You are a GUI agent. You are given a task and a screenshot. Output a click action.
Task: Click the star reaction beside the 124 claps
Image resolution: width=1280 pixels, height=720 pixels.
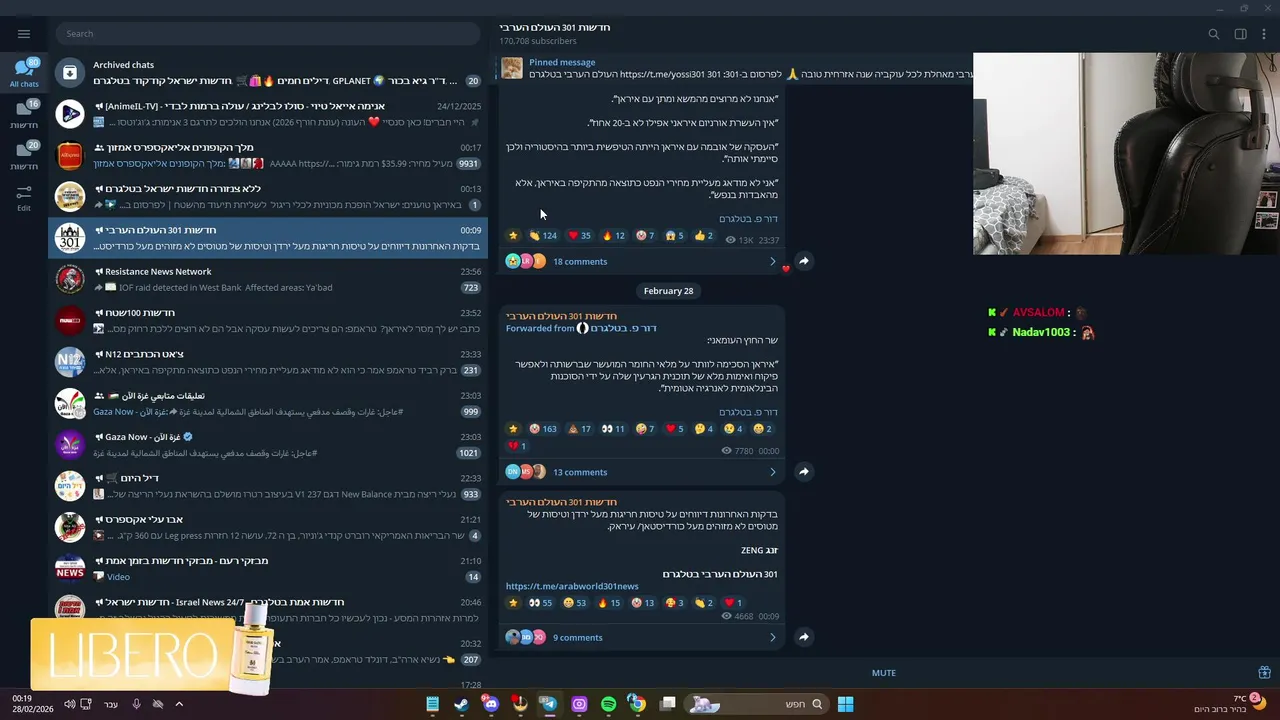click(x=513, y=236)
